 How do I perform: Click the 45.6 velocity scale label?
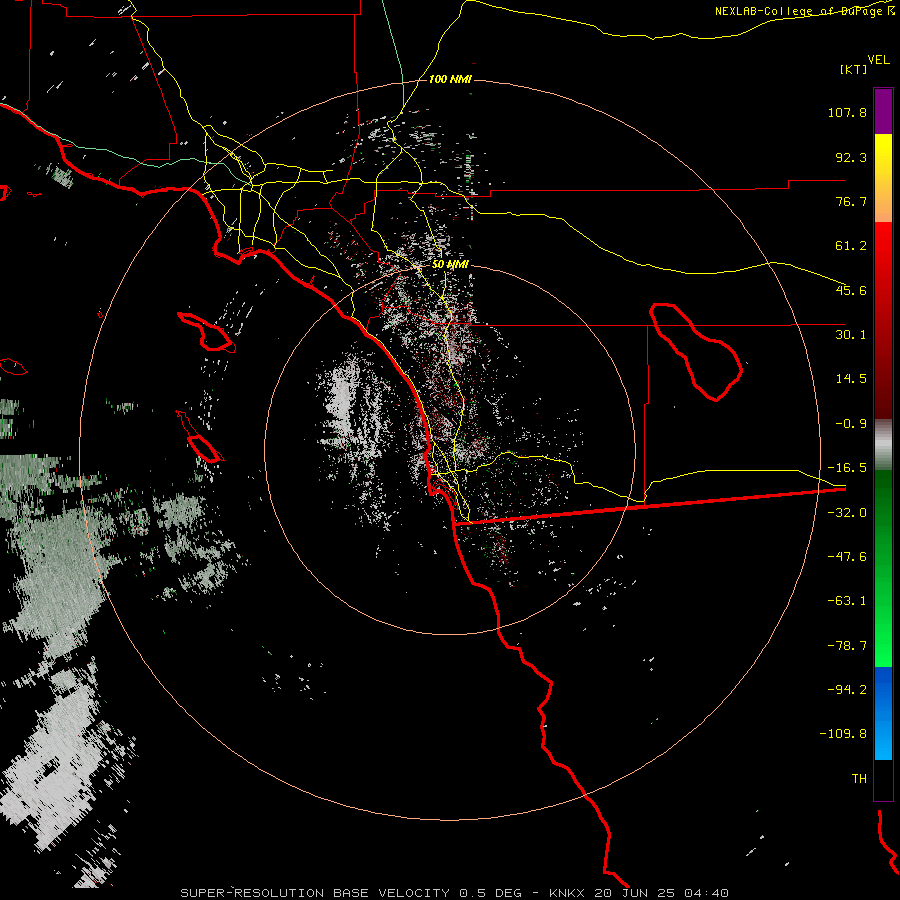coord(851,290)
